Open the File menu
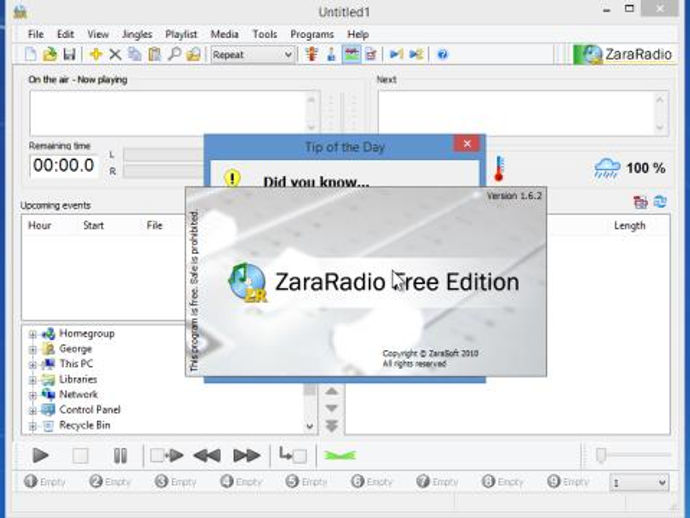 tap(36, 34)
